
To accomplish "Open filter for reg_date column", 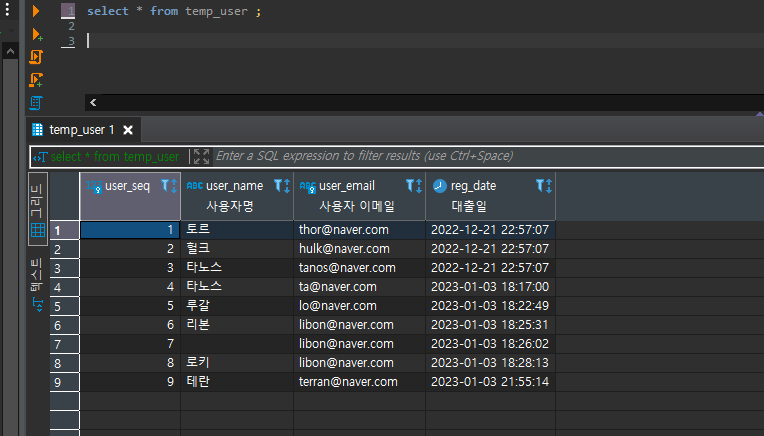I will [x=540, y=185].
